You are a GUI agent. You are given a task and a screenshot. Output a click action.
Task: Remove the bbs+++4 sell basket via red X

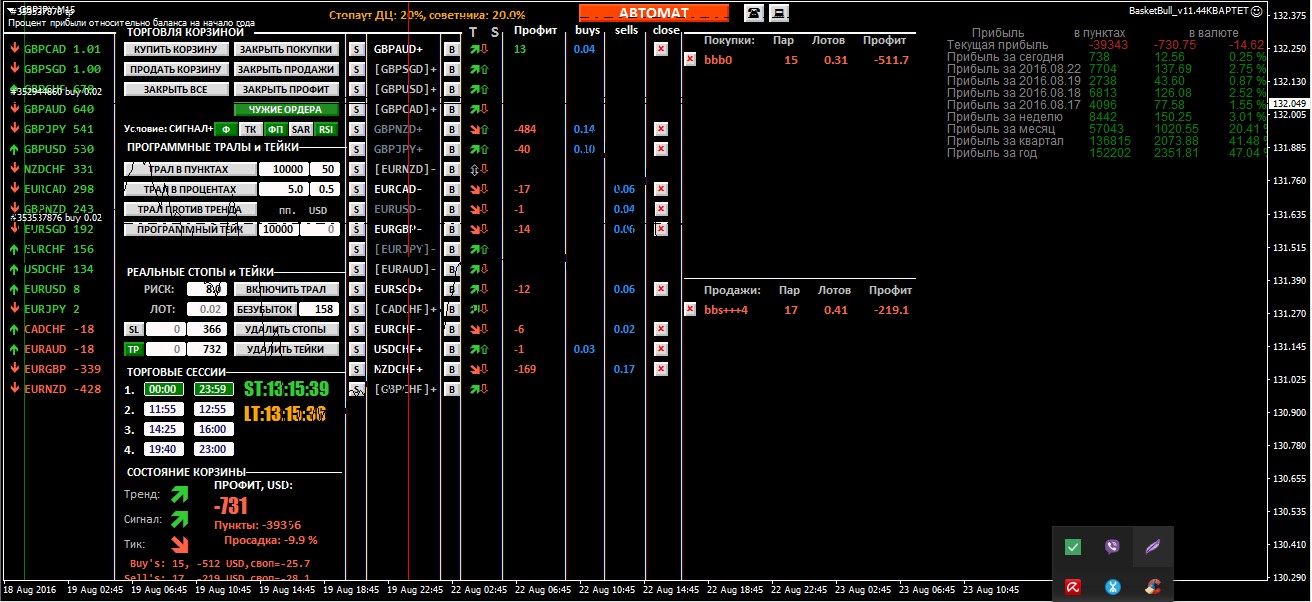point(689,310)
